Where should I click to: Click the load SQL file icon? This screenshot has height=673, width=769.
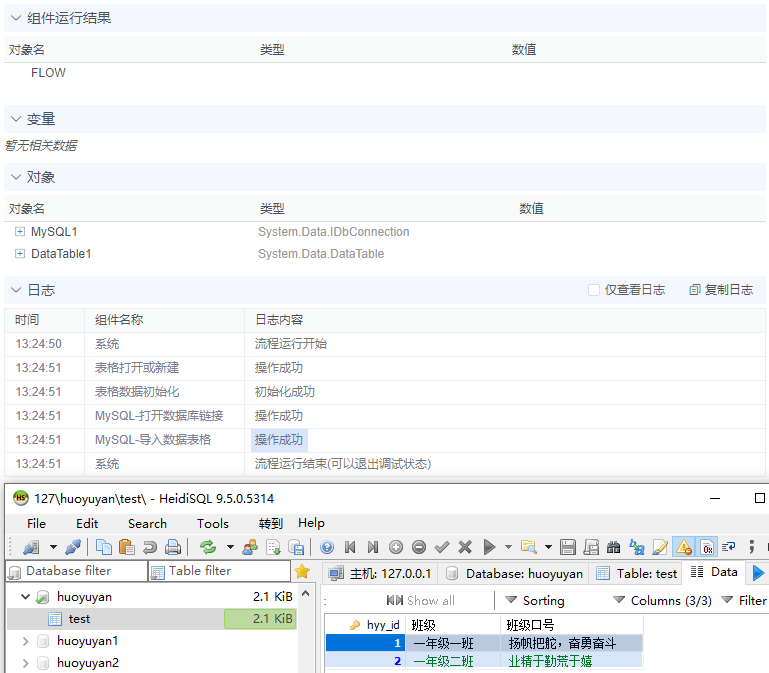pos(296,547)
